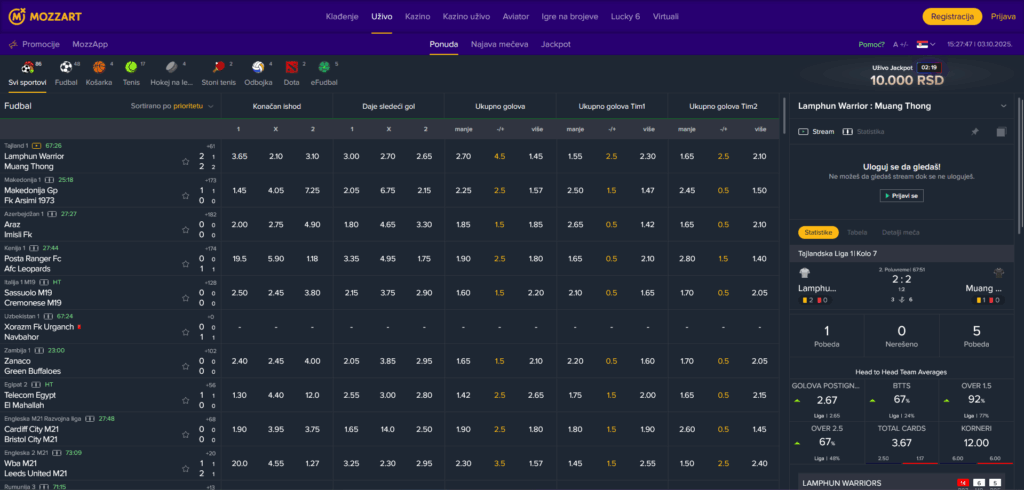Click the yellow Registracija button
Image resolution: width=1024 pixels, height=490 pixels.
coord(951,17)
